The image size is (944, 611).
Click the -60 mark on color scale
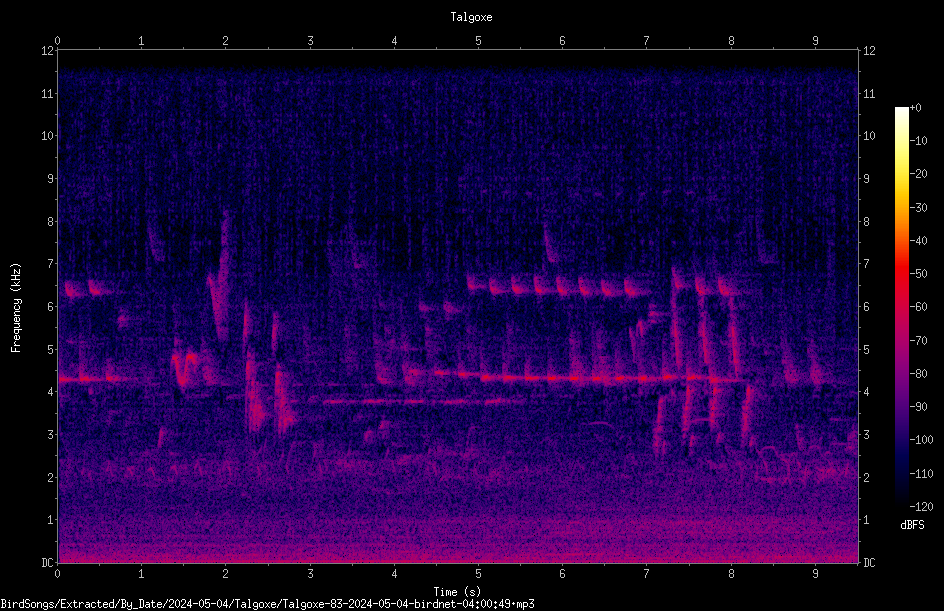pyautogui.click(x=918, y=307)
